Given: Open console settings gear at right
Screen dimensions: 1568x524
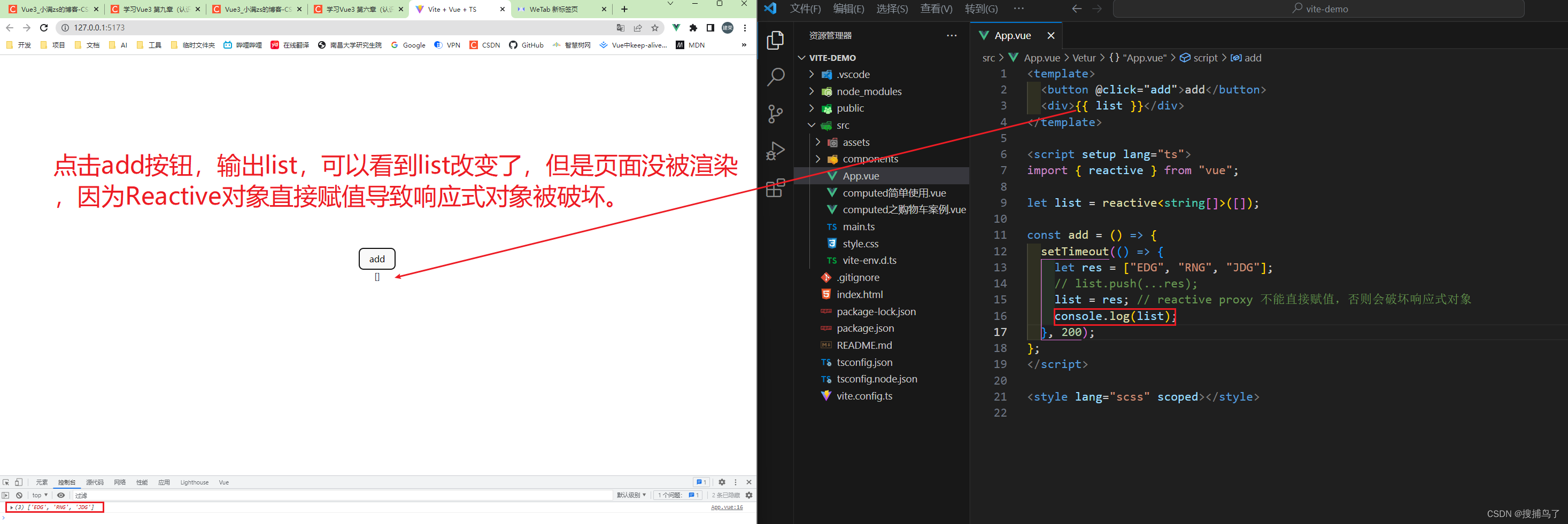Looking at the screenshot, I should tap(750, 496).
